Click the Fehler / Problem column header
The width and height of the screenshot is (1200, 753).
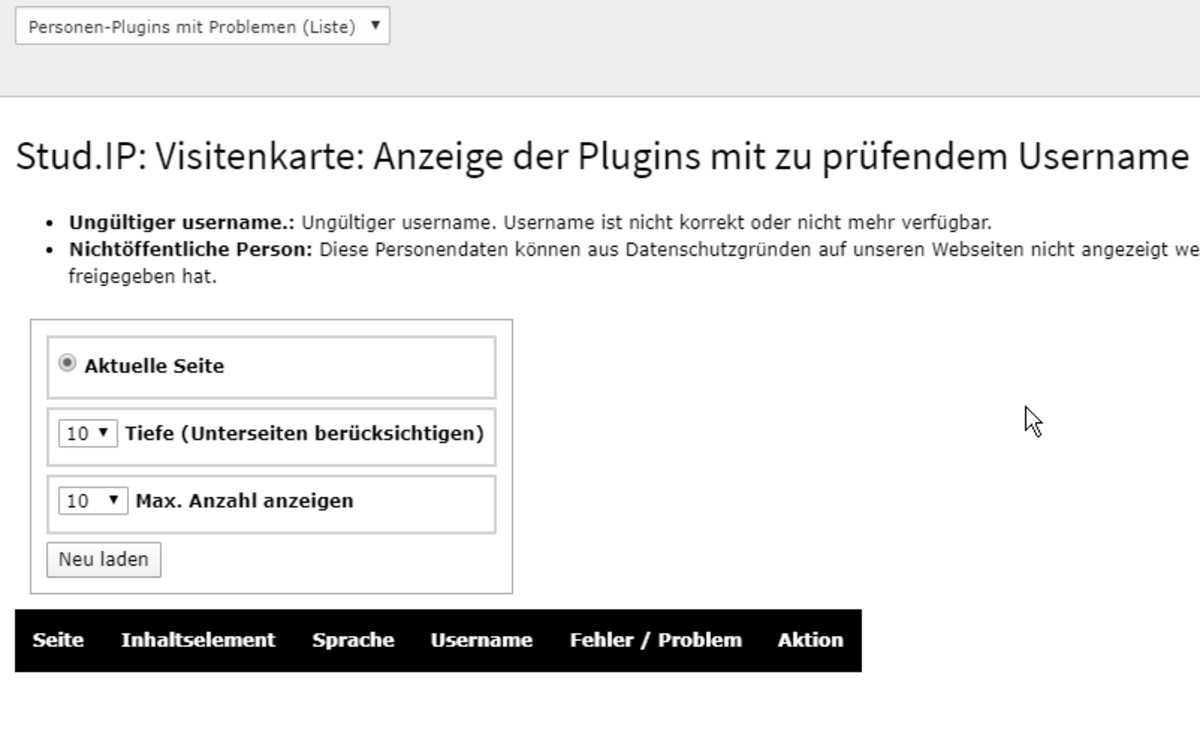click(656, 640)
